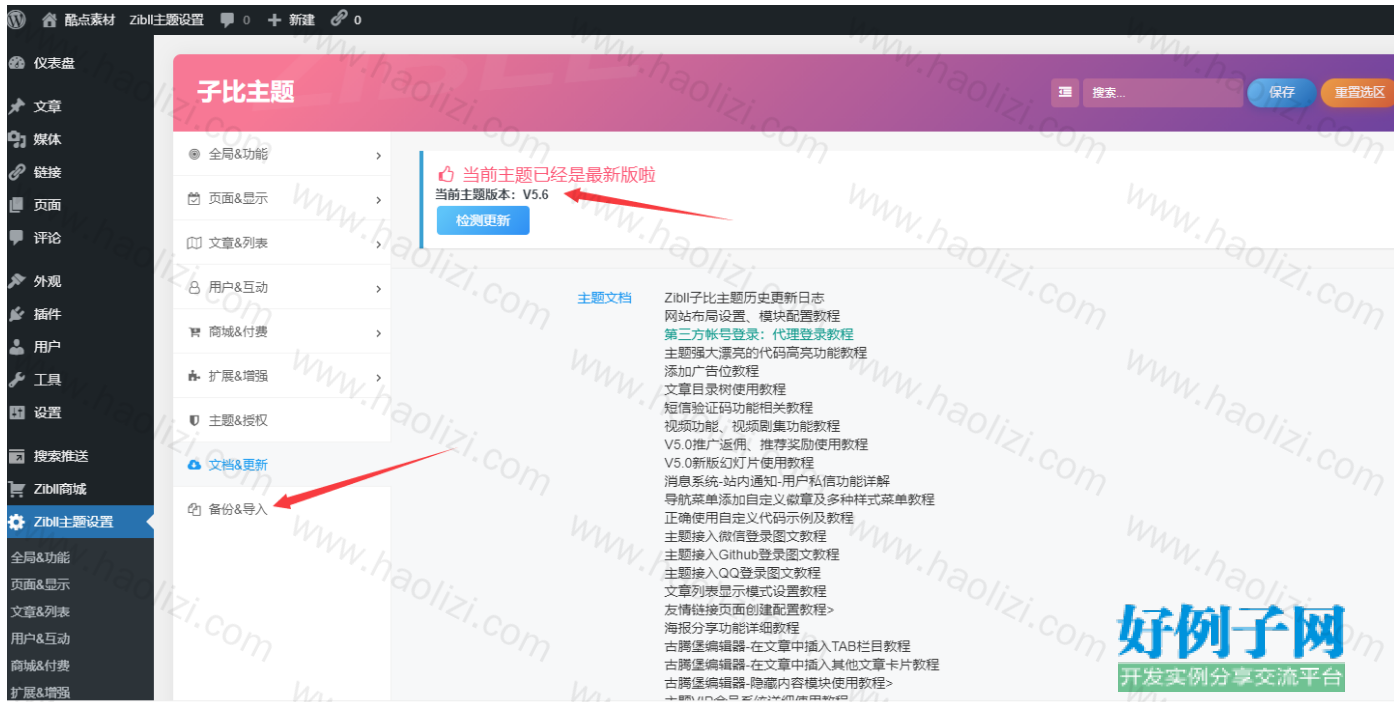Open 主题接入QQ登录图文教程 link
Viewport: 1394px width, 702px height.
pos(742,573)
